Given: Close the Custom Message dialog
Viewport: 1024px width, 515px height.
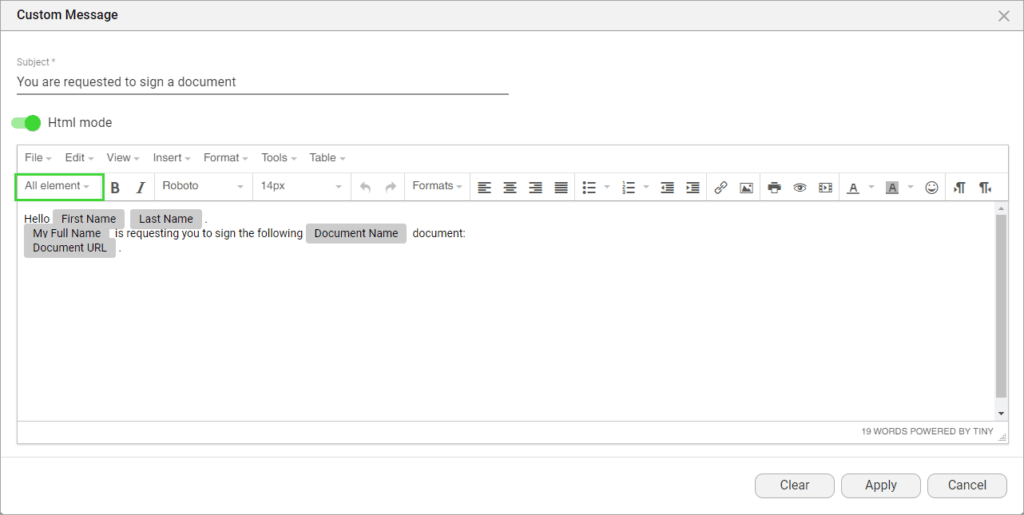Looking at the screenshot, I should [x=1004, y=16].
